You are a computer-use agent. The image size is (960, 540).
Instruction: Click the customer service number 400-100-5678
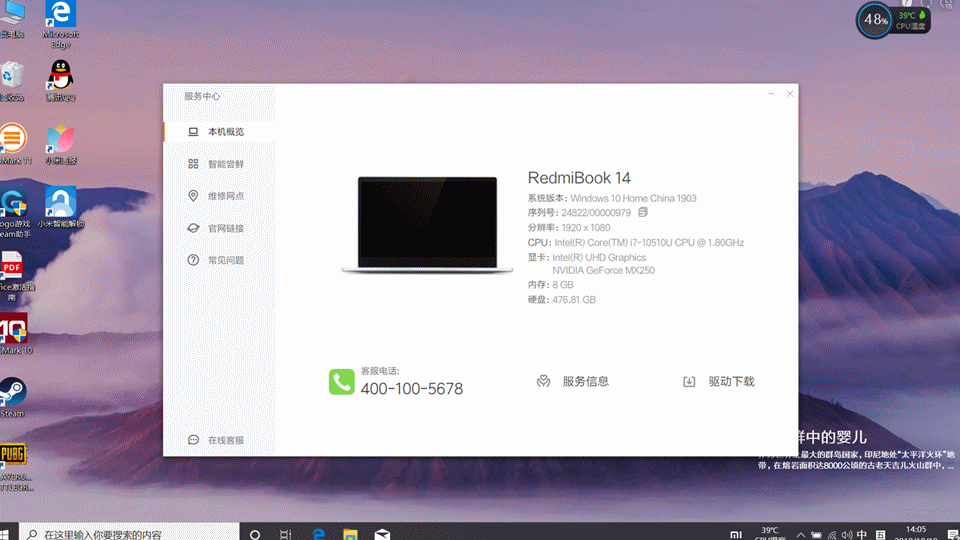tap(411, 389)
